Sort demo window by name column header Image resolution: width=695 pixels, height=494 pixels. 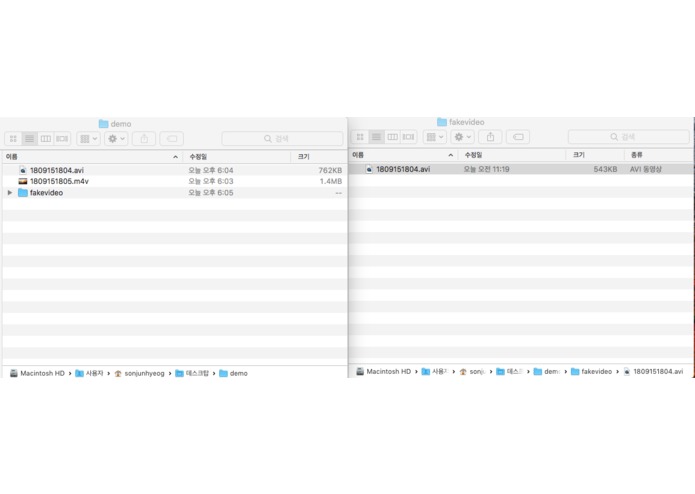93,156
